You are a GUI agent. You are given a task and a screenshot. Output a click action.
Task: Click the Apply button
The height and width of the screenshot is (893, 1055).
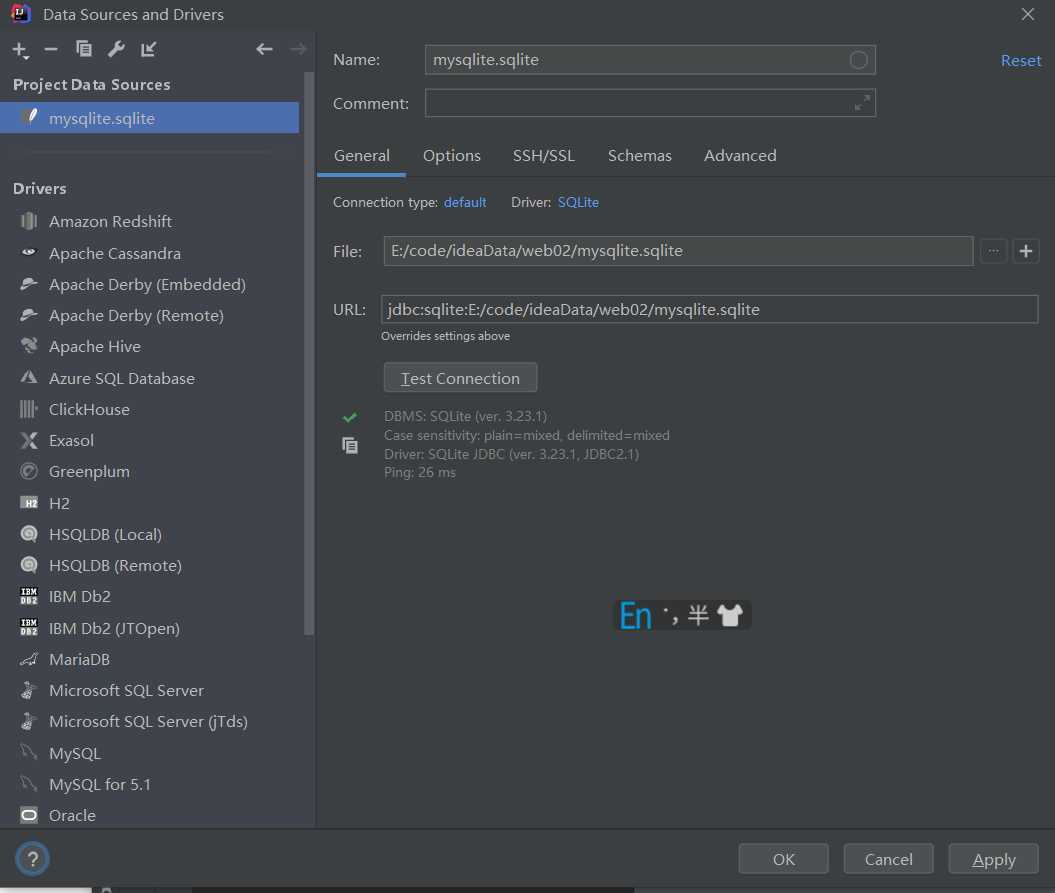pos(994,859)
